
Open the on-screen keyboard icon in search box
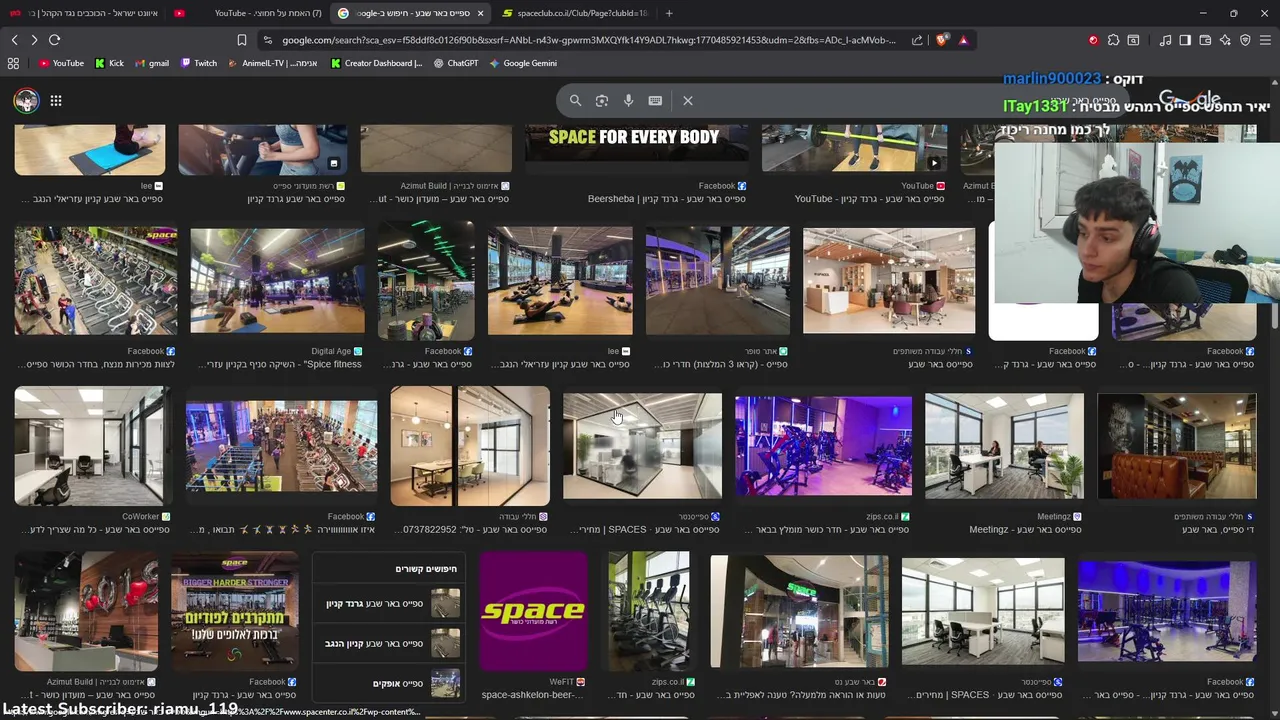click(x=655, y=100)
